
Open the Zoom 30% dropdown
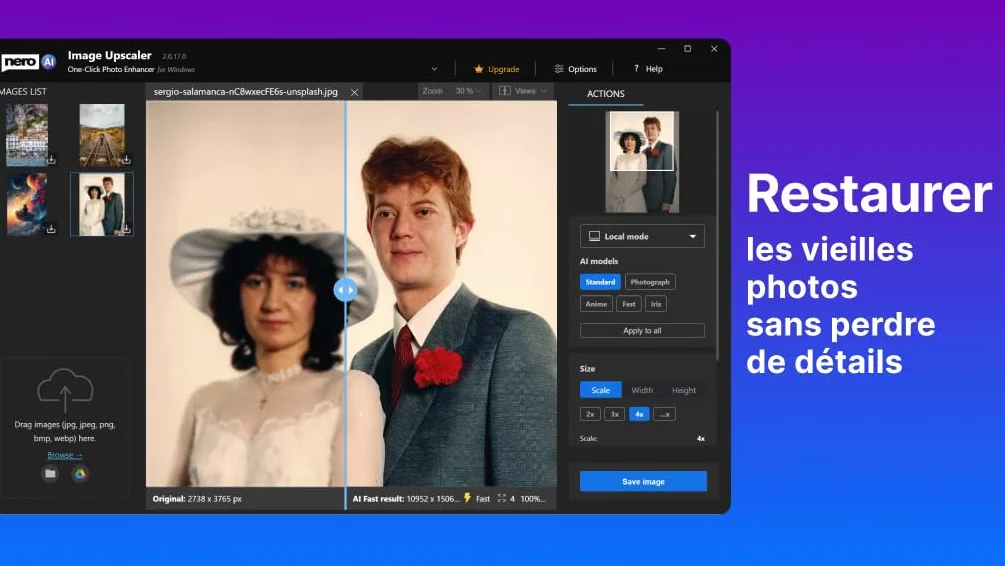452,91
